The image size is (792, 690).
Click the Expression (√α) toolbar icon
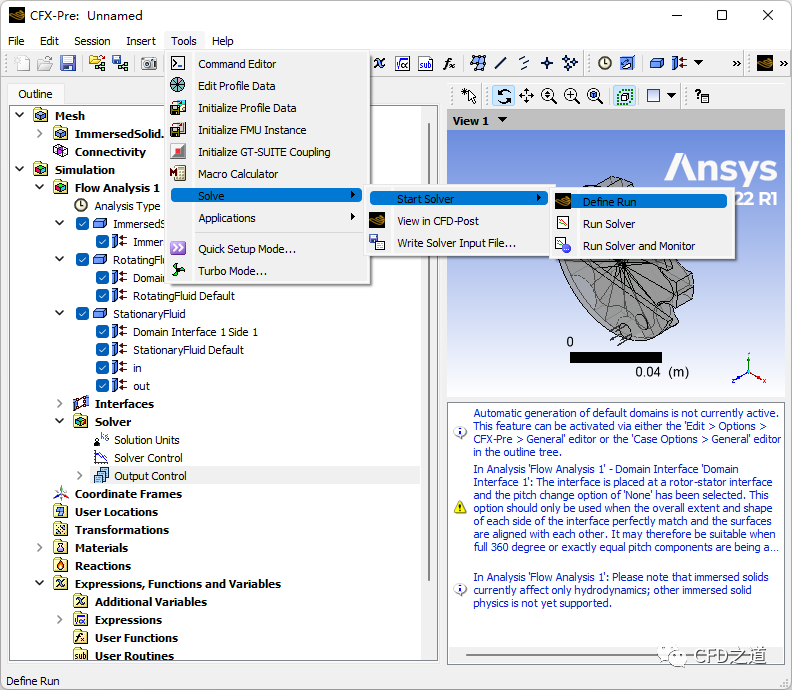pyautogui.click(x=403, y=63)
